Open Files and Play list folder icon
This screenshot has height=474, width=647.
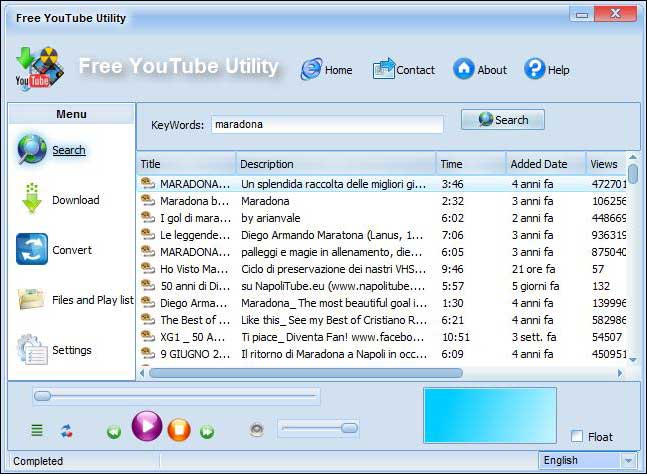(x=32, y=299)
